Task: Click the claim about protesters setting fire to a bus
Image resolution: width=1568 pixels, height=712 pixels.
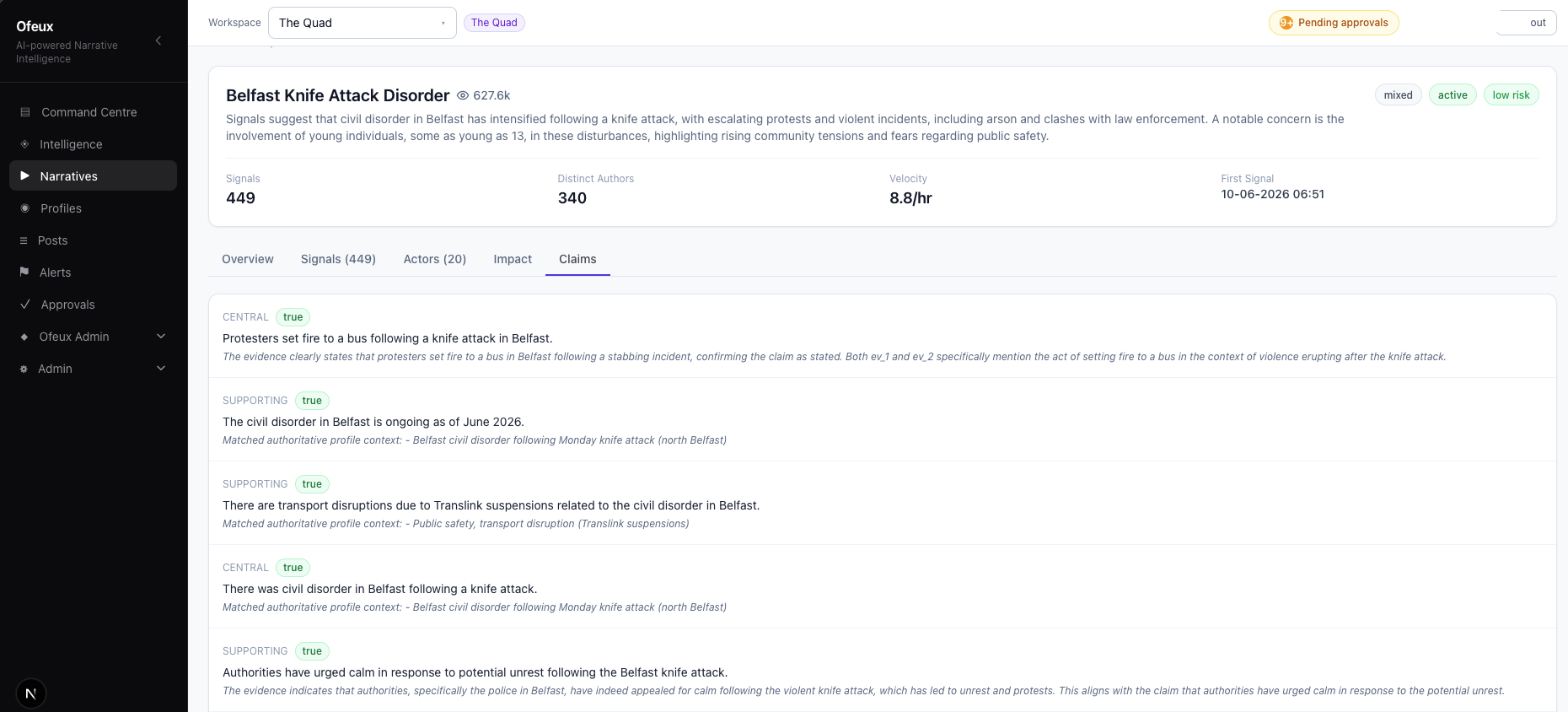Action: pyautogui.click(x=388, y=338)
